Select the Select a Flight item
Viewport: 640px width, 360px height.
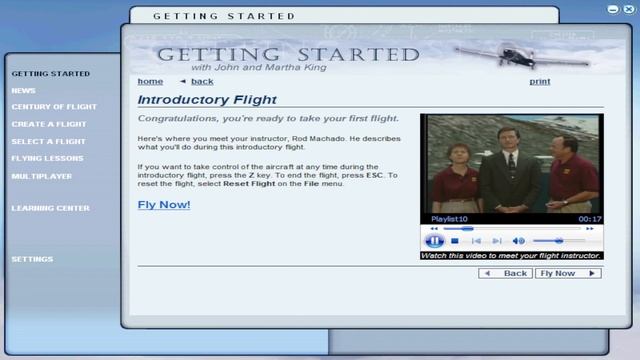pos(49,142)
